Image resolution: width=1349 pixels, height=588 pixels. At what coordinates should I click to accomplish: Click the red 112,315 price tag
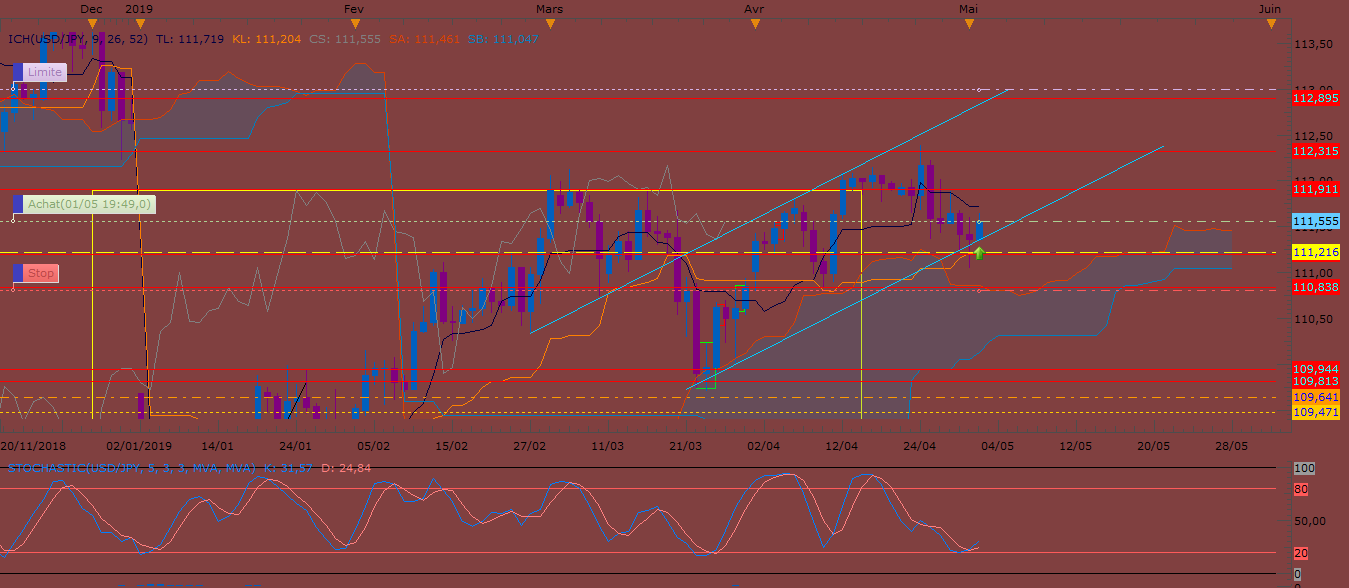point(1316,151)
